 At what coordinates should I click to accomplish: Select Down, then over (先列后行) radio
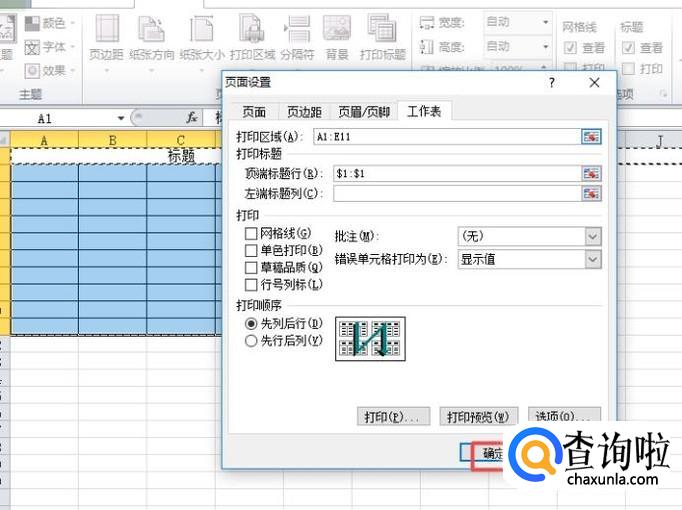pos(251,324)
